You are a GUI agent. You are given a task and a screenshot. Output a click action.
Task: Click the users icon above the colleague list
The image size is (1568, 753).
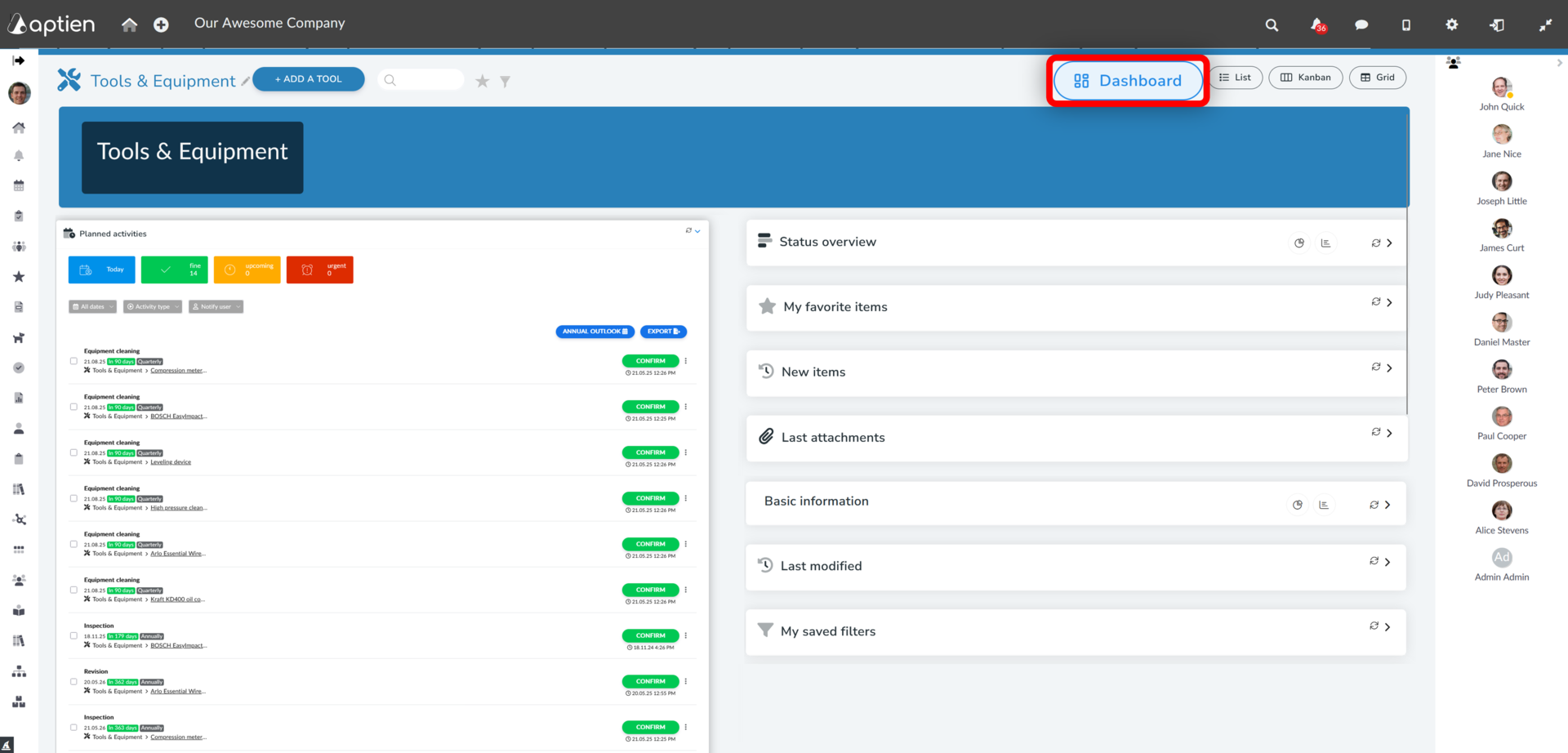point(1454,63)
